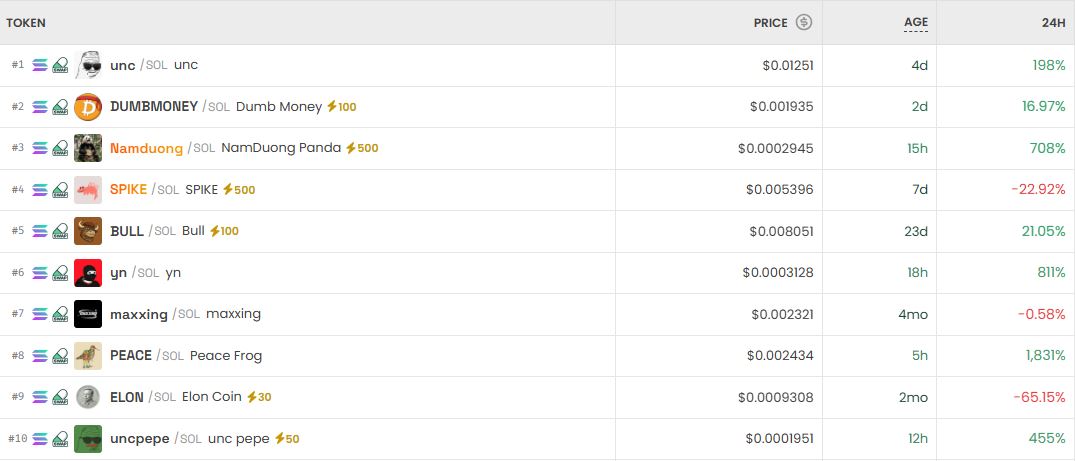Click the BULL token avatar
The width and height of the screenshot is (1075, 461).
tap(88, 231)
